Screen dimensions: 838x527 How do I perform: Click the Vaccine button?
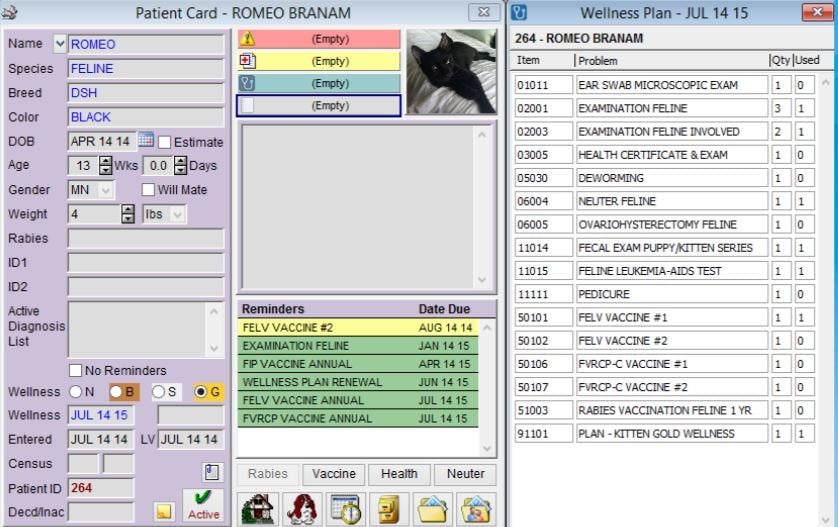[333, 474]
